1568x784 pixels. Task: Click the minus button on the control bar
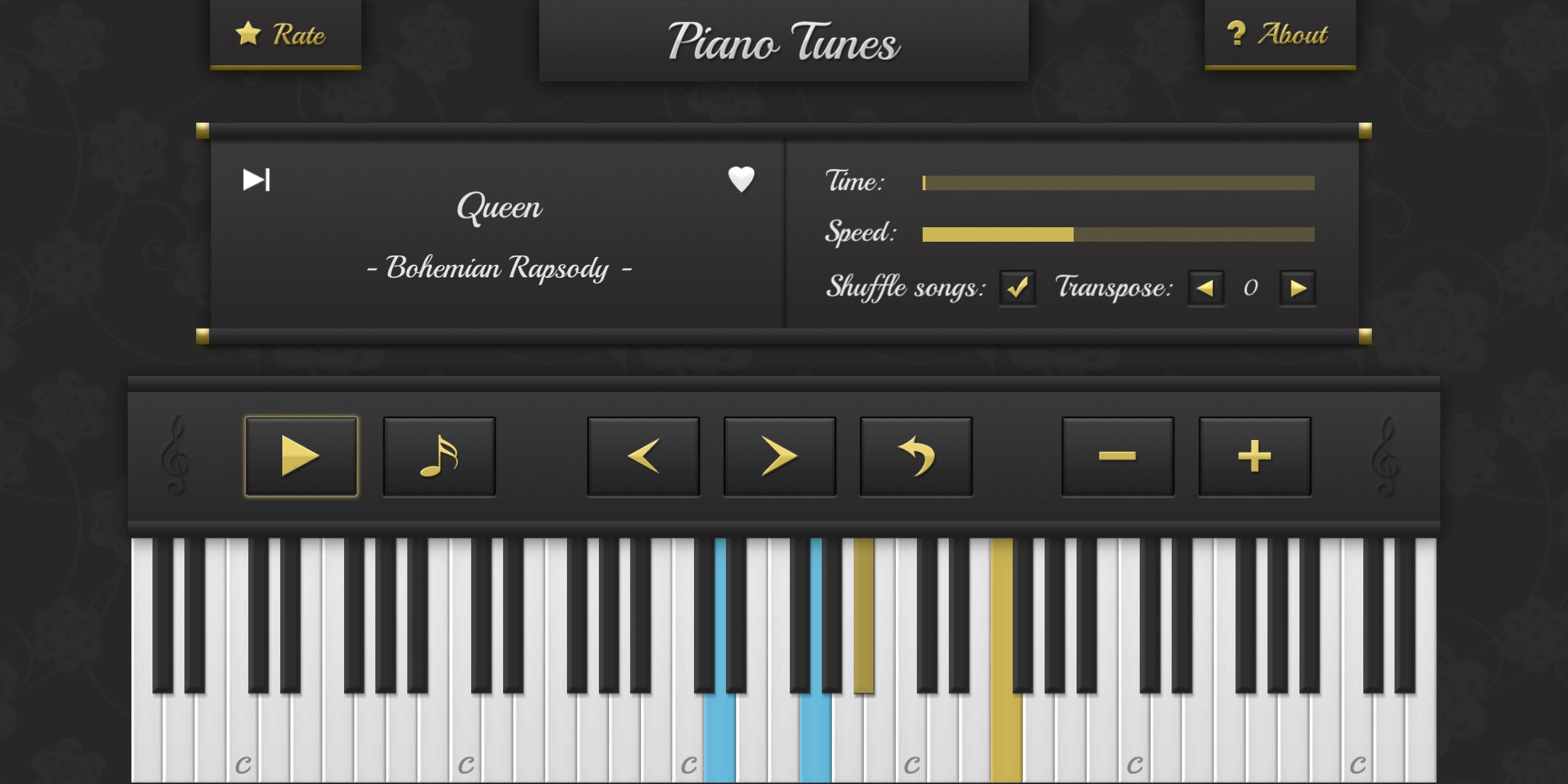1118,457
